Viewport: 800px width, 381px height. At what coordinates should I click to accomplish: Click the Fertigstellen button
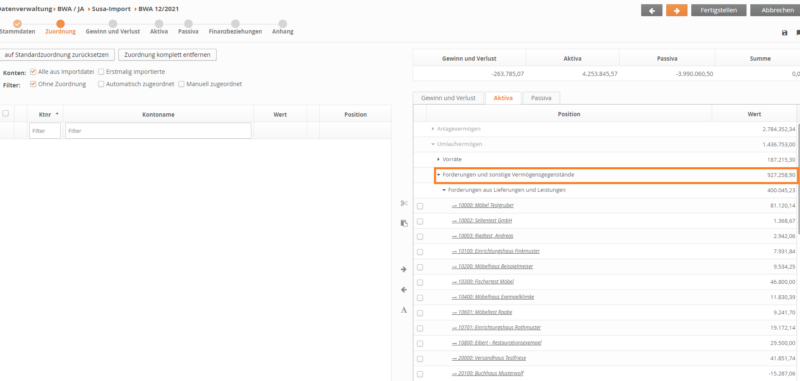click(718, 10)
